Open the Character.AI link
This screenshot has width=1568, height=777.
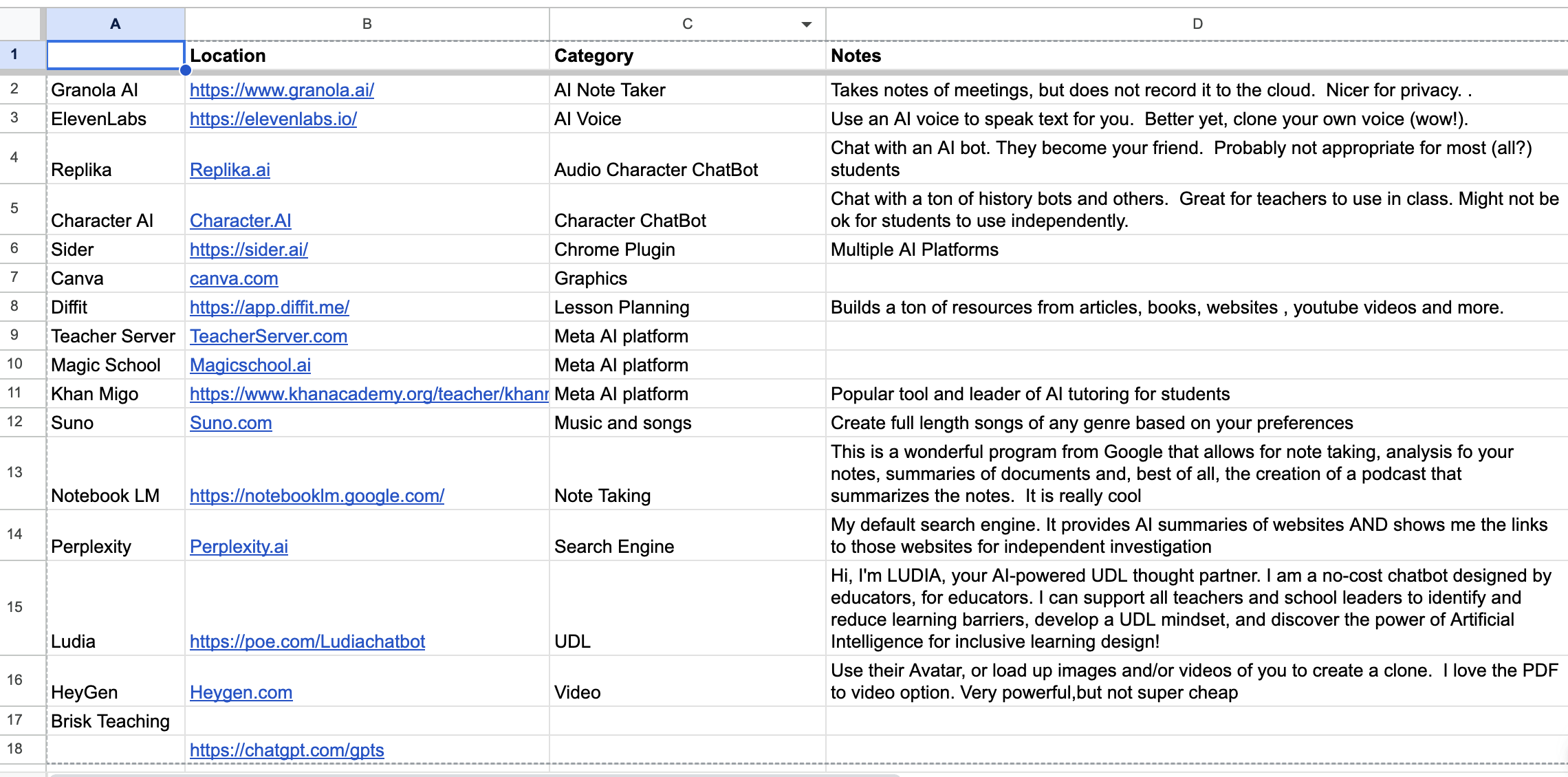[x=240, y=221]
